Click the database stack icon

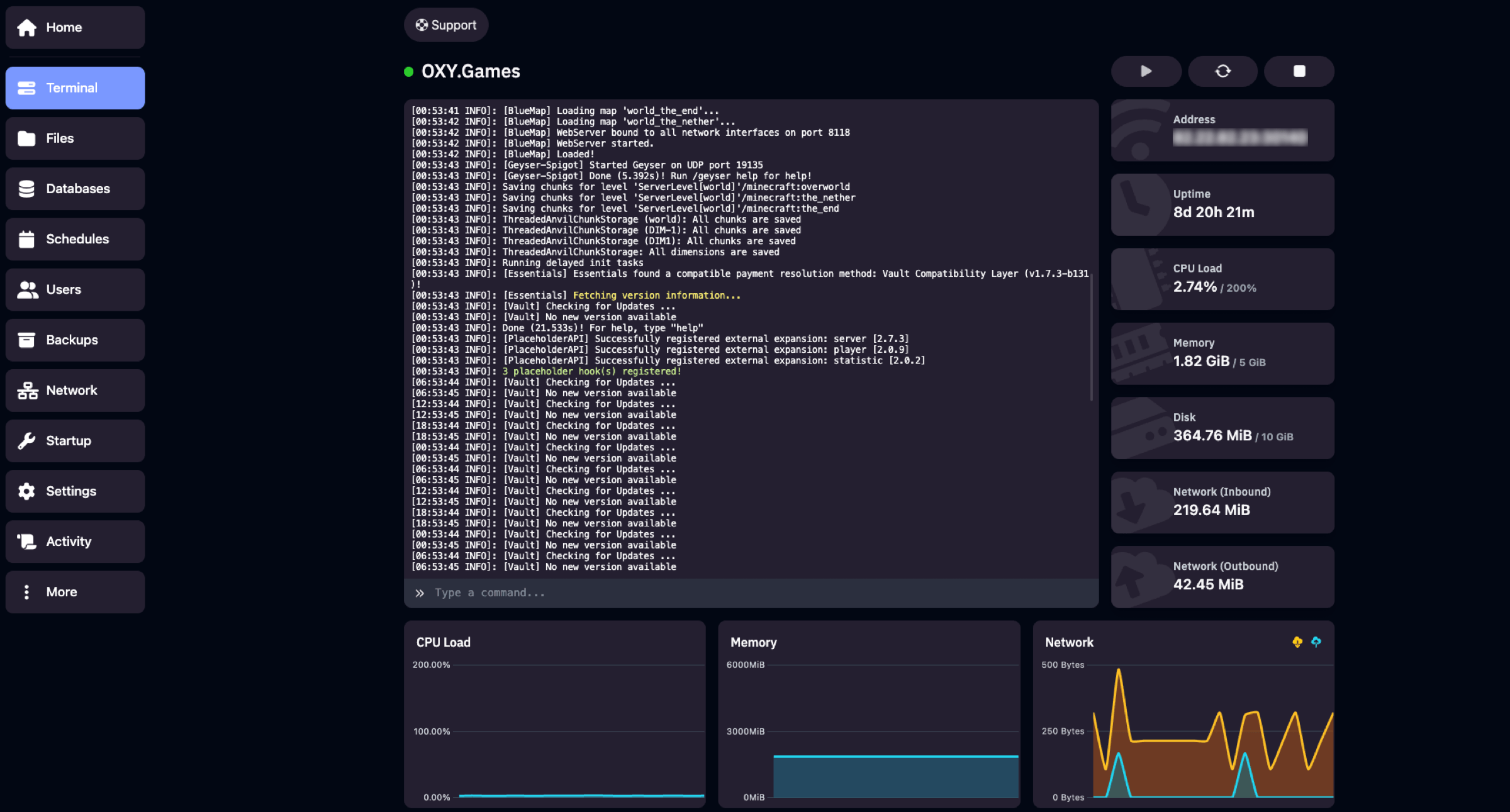click(26, 189)
